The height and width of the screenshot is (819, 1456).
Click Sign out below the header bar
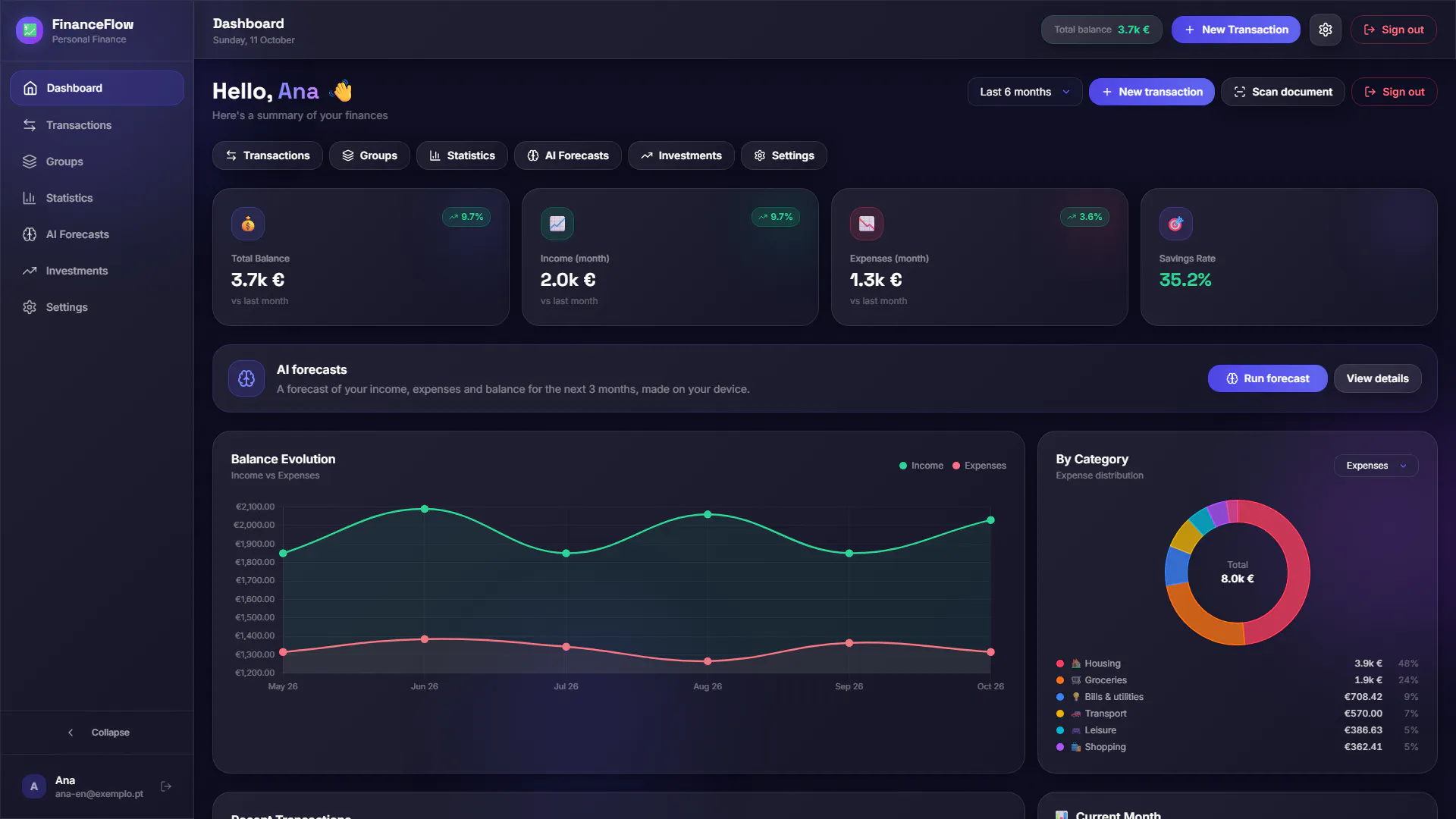coord(1394,92)
